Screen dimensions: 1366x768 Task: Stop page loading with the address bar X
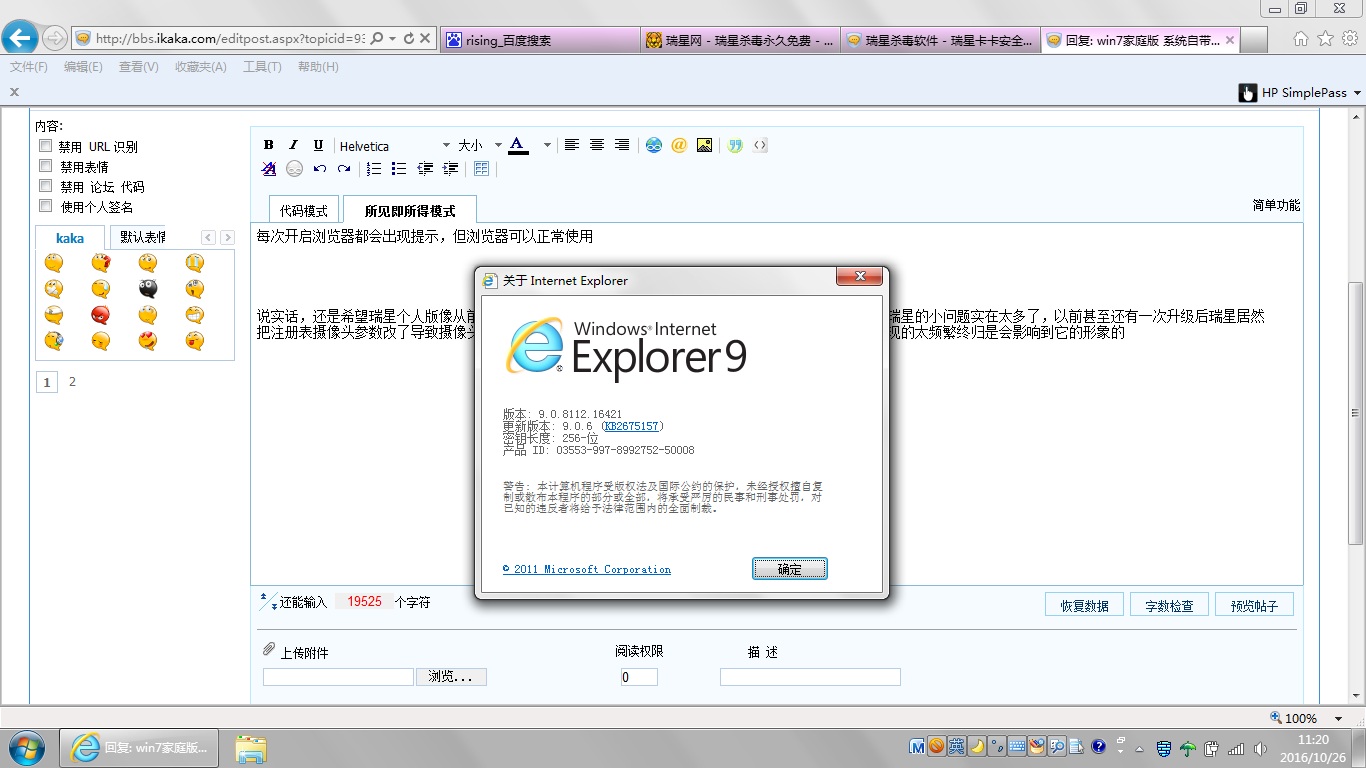(x=425, y=38)
